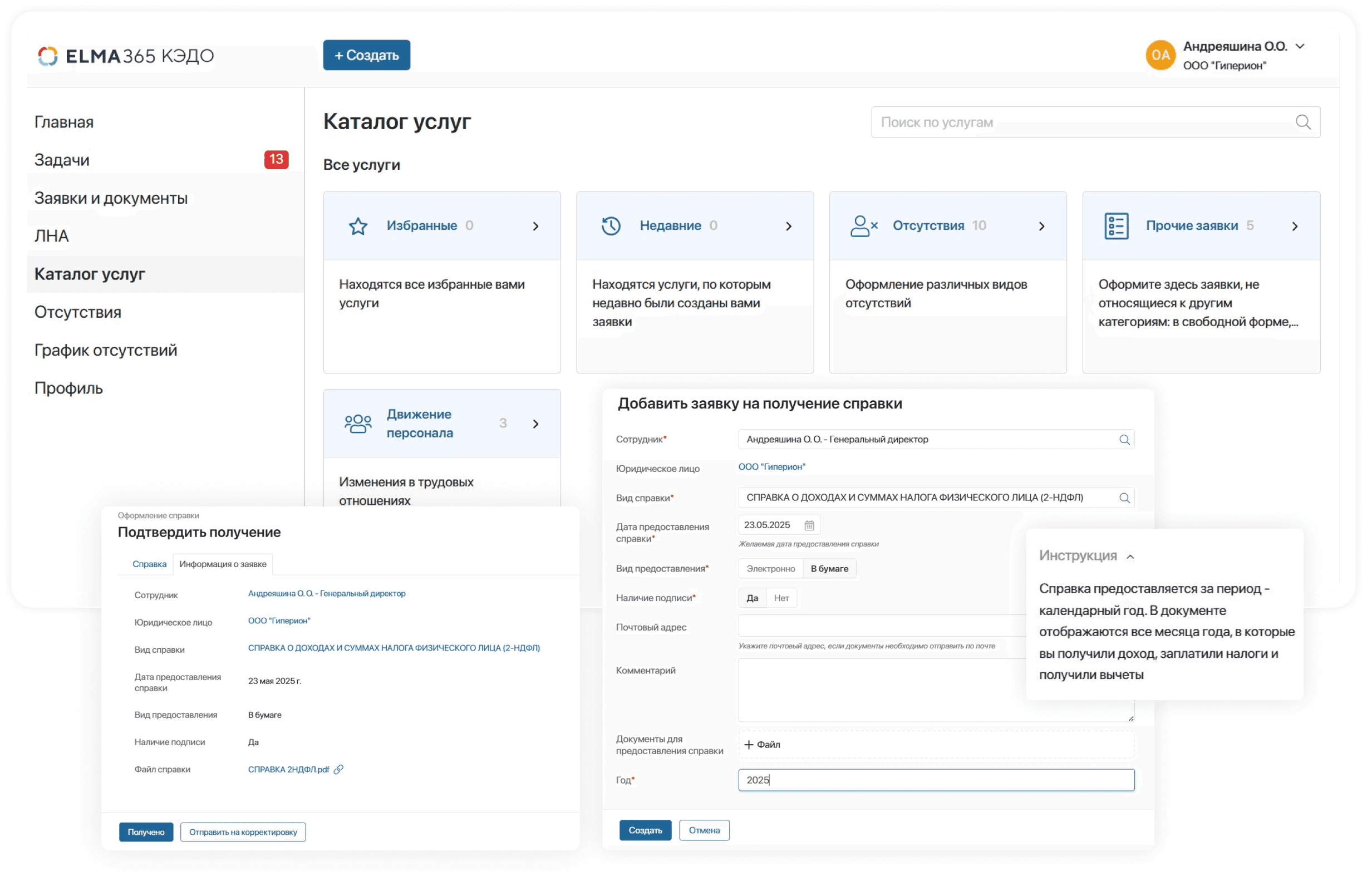This screenshot has width=1367, height=896.
Task: Click the + Создать button in header
Action: pos(366,55)
